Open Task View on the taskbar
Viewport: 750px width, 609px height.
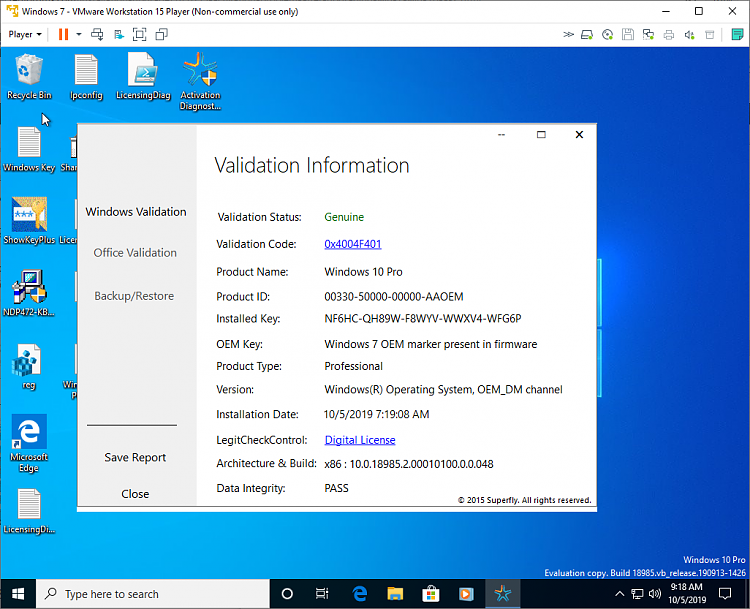(x=322, y=594)
